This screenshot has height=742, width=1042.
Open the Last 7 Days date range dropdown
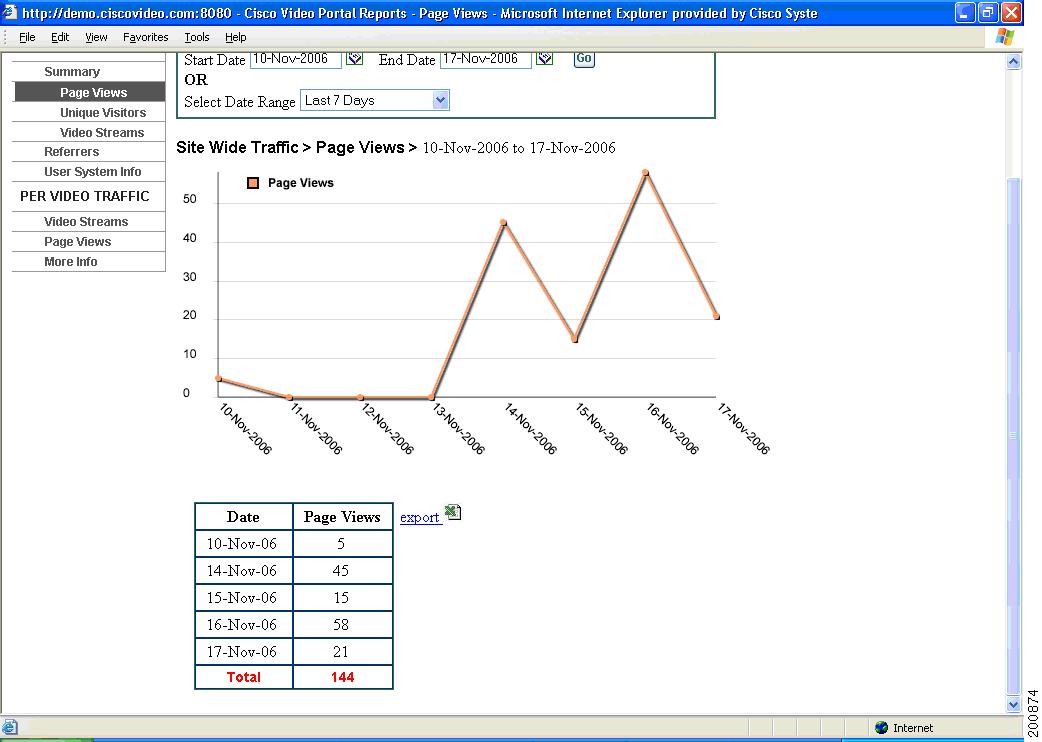(440, 100)
